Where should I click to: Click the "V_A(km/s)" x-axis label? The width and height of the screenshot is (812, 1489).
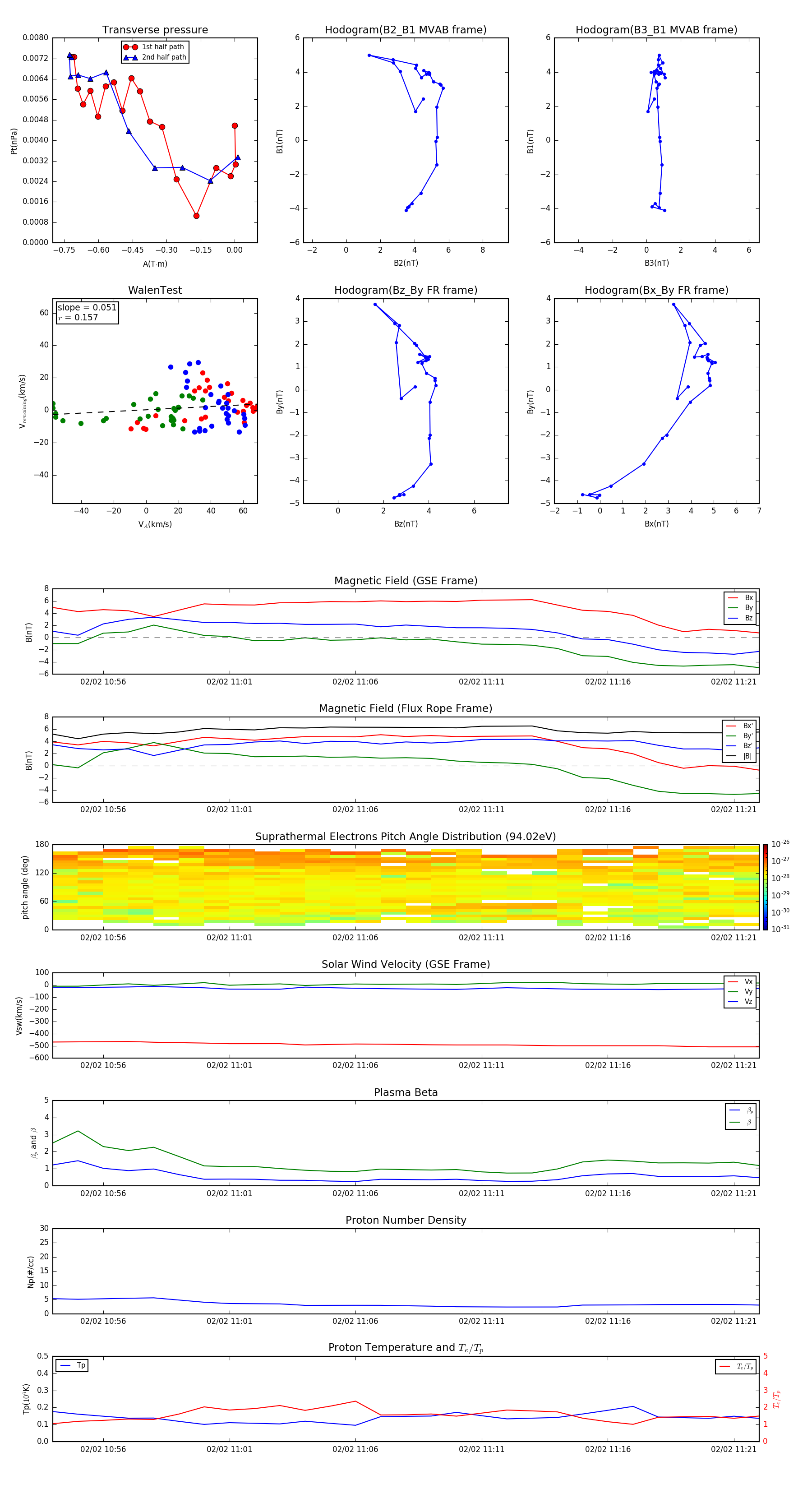tap(155, 525)
